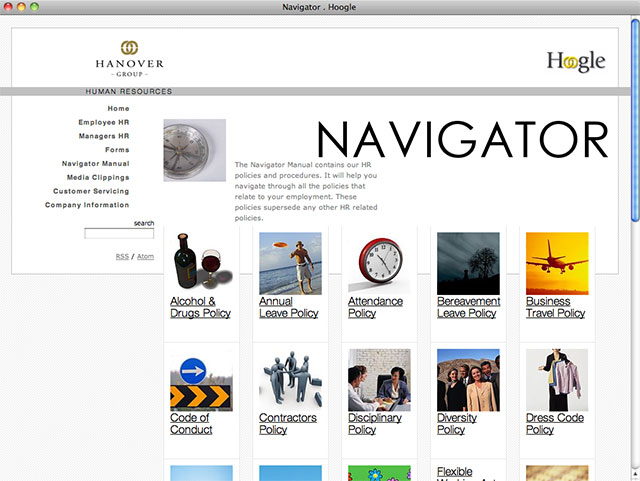Subscribe via the RSS link
Viewport: 640px width, 481px height.
122,256
